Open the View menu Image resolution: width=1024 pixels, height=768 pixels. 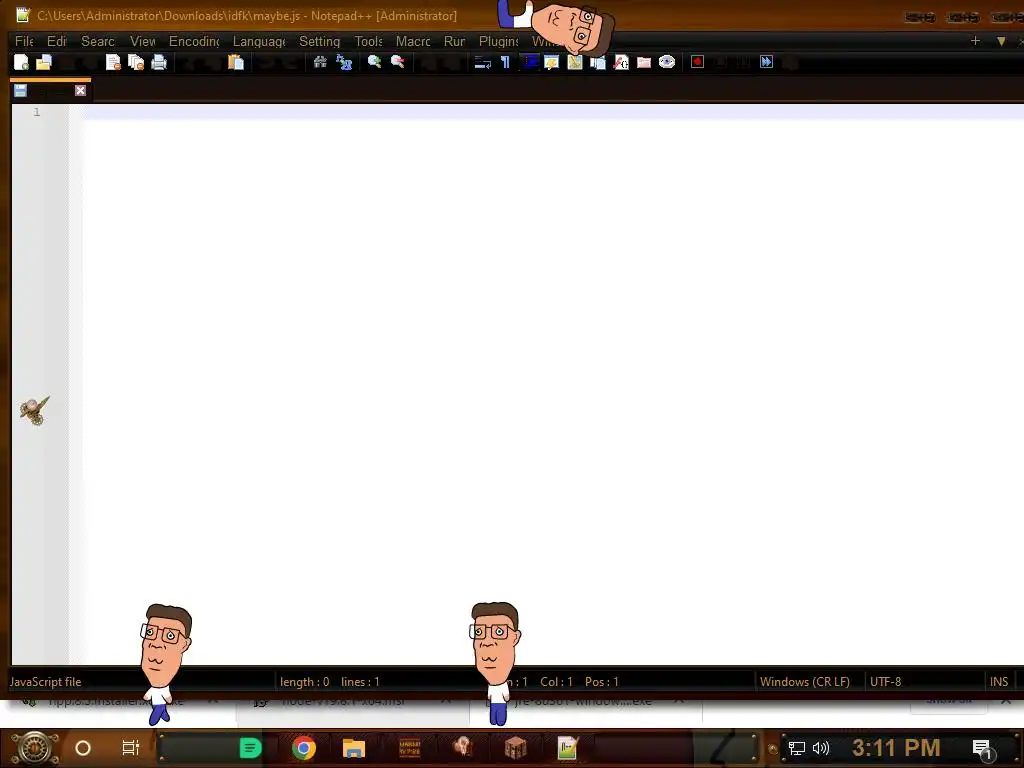(x=142, y=41)
